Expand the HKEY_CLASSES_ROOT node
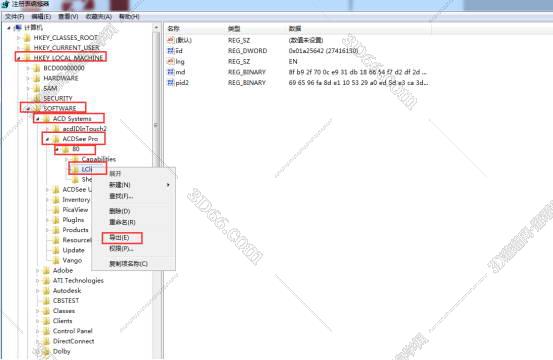The width and height of the screenshot is (553, 360). pyautogui.click(x=19, y=38)
